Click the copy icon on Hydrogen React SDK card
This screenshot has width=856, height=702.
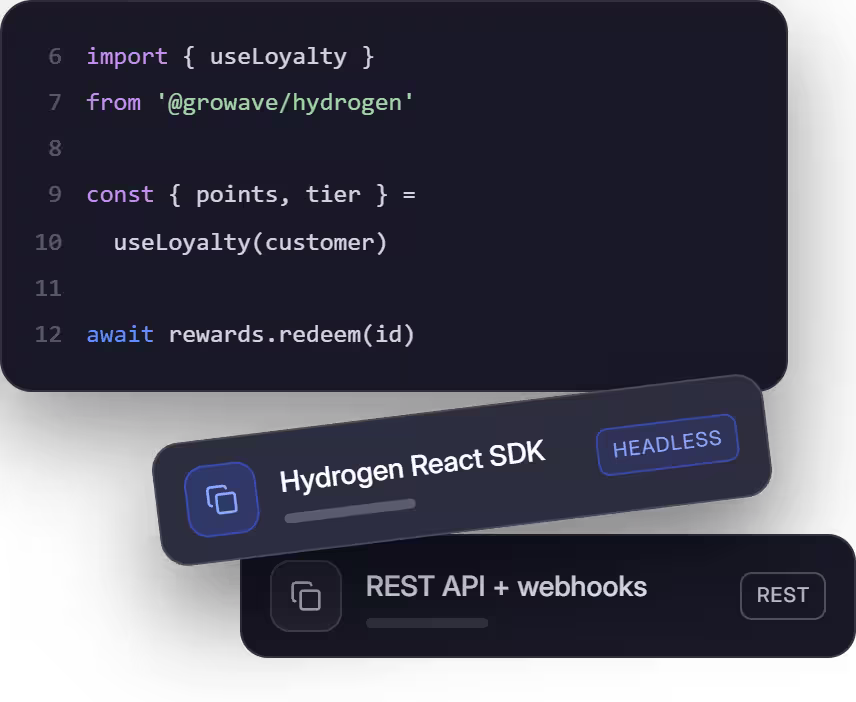click(222, 499)
